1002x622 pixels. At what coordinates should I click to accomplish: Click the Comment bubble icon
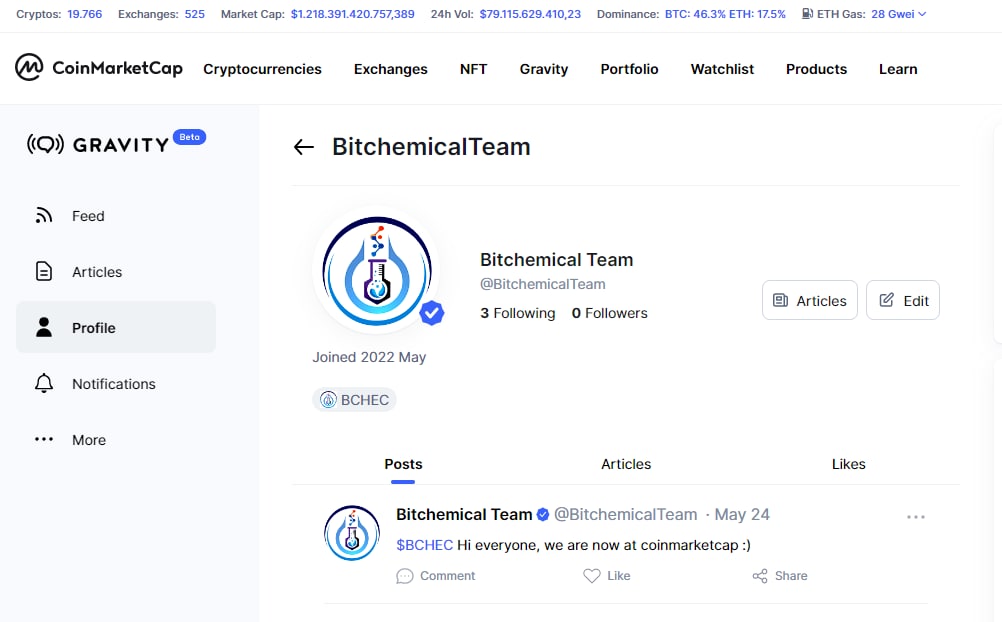[x=405, y=576]
